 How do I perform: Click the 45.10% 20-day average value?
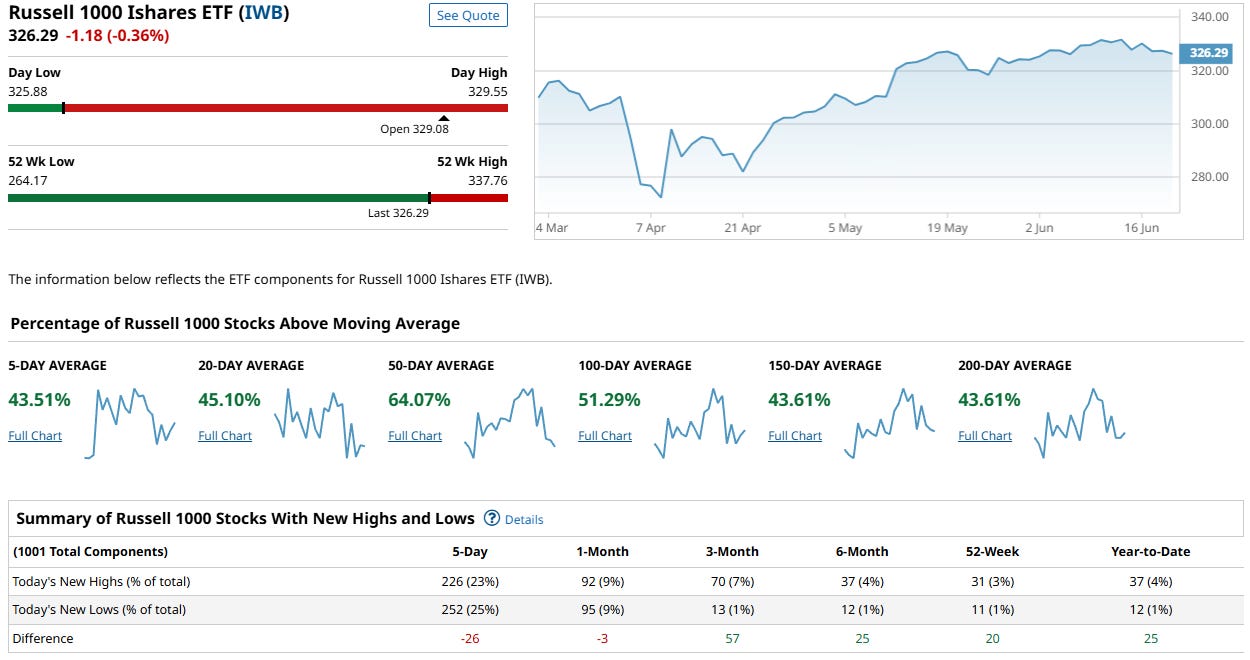pyautogui.click(x=230, y=400)
